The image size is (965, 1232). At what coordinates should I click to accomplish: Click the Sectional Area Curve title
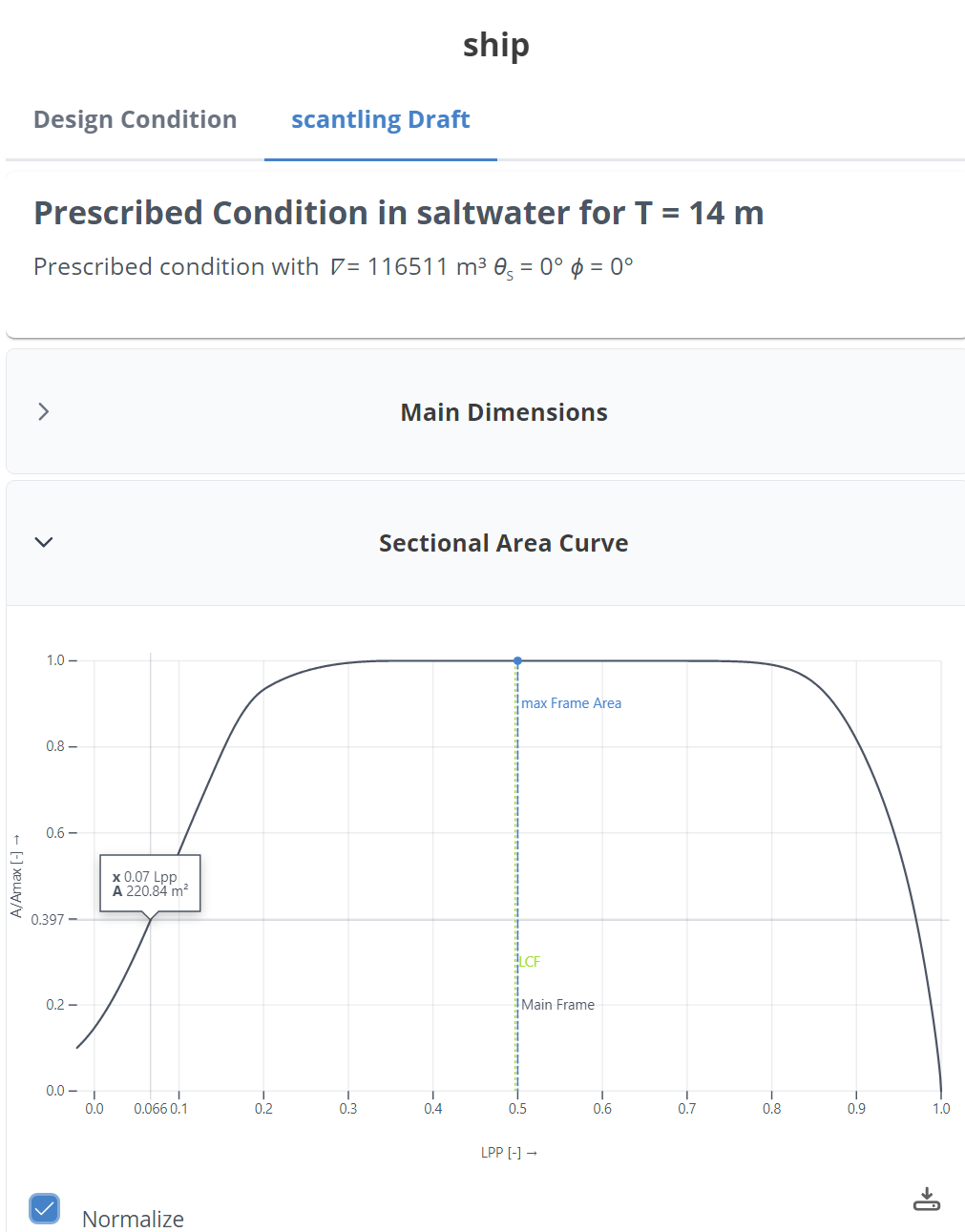(x=503, y=542)
